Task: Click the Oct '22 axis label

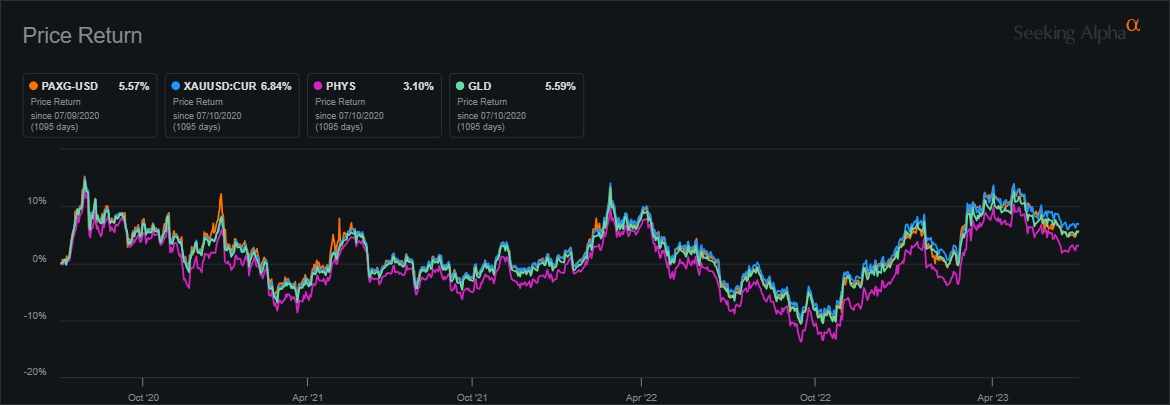Action: coord(816,398)
